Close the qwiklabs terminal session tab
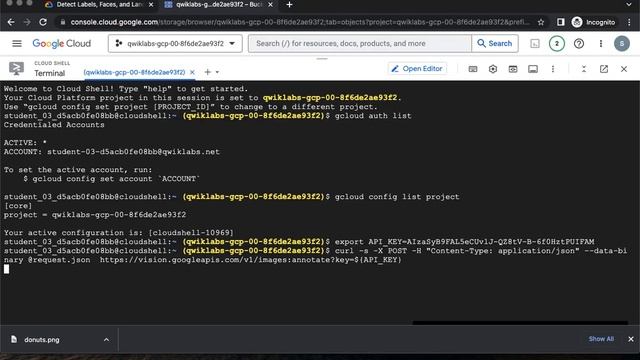Viewport: 640px width, 360px height. [x=192, y=72]
